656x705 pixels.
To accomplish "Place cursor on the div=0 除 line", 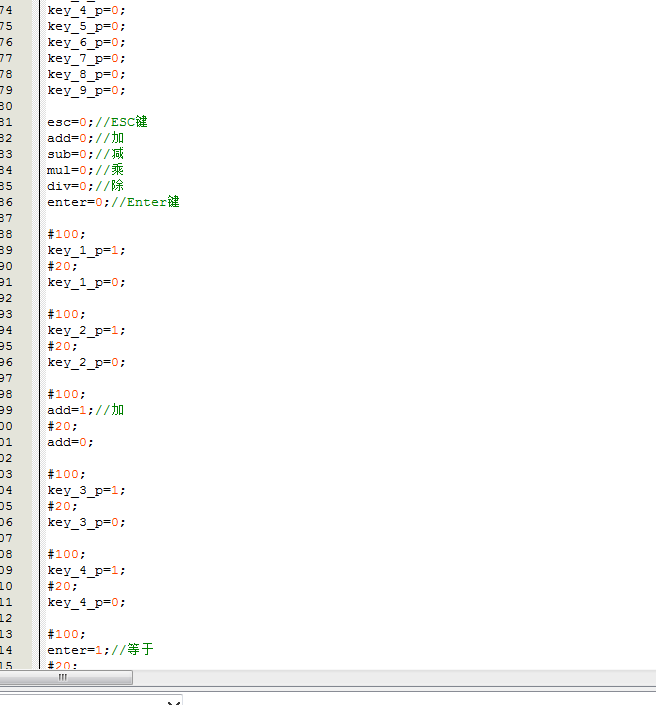I will point(85,186).
